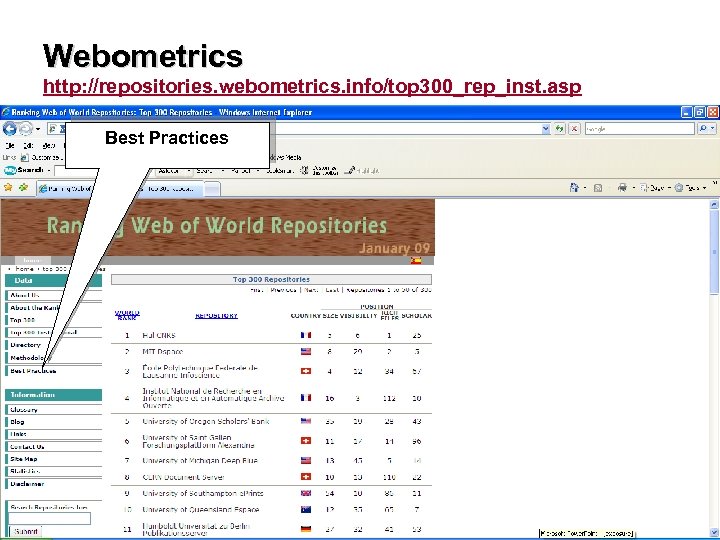Sort table by Repository header
Image resolution: width=720 pixels, height=540 pixels.
click(x=216, y=315)
